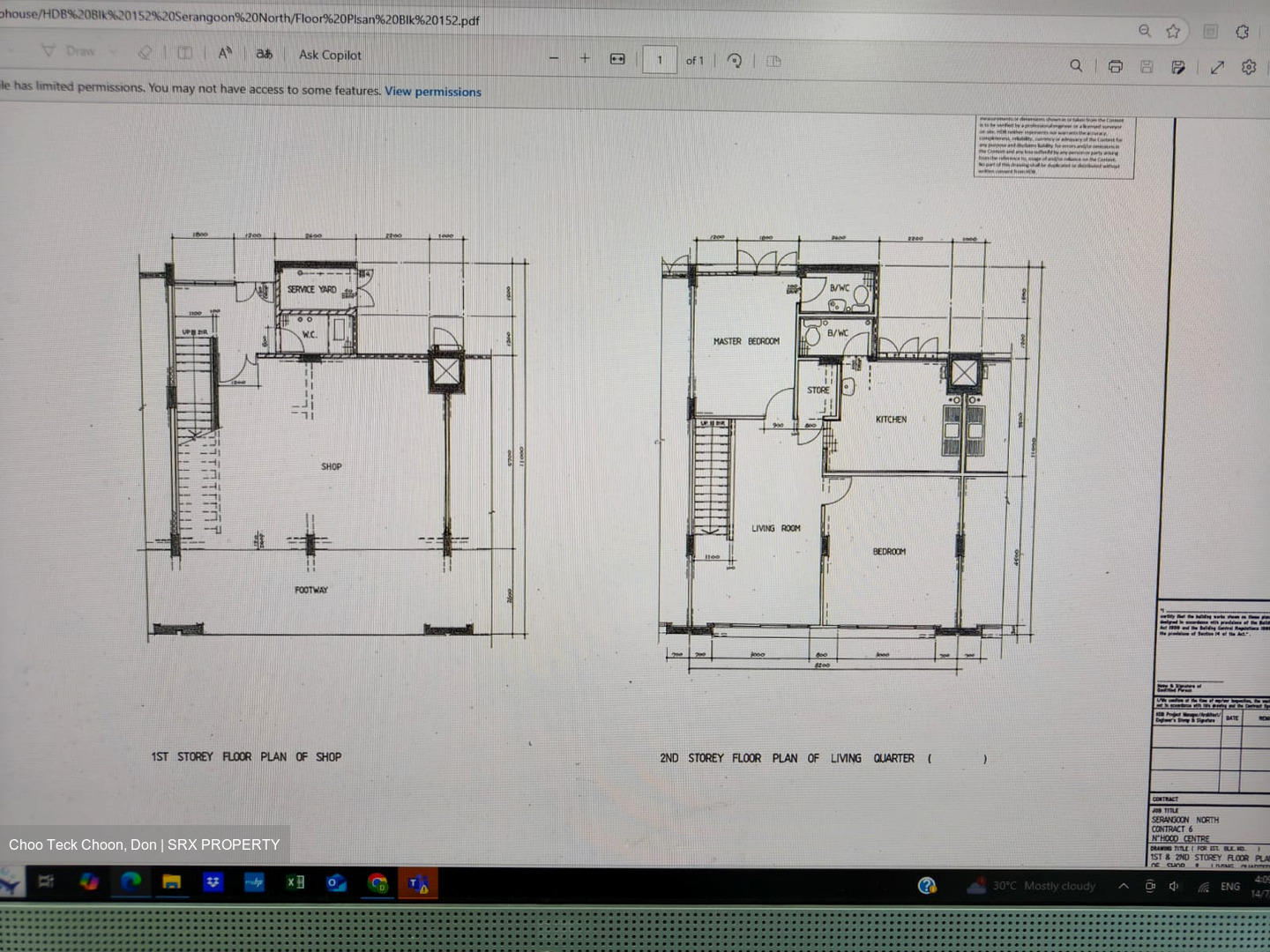Click the zoom out minus button
Viewport: 1270px width, 952px height.
pos(554,59)
